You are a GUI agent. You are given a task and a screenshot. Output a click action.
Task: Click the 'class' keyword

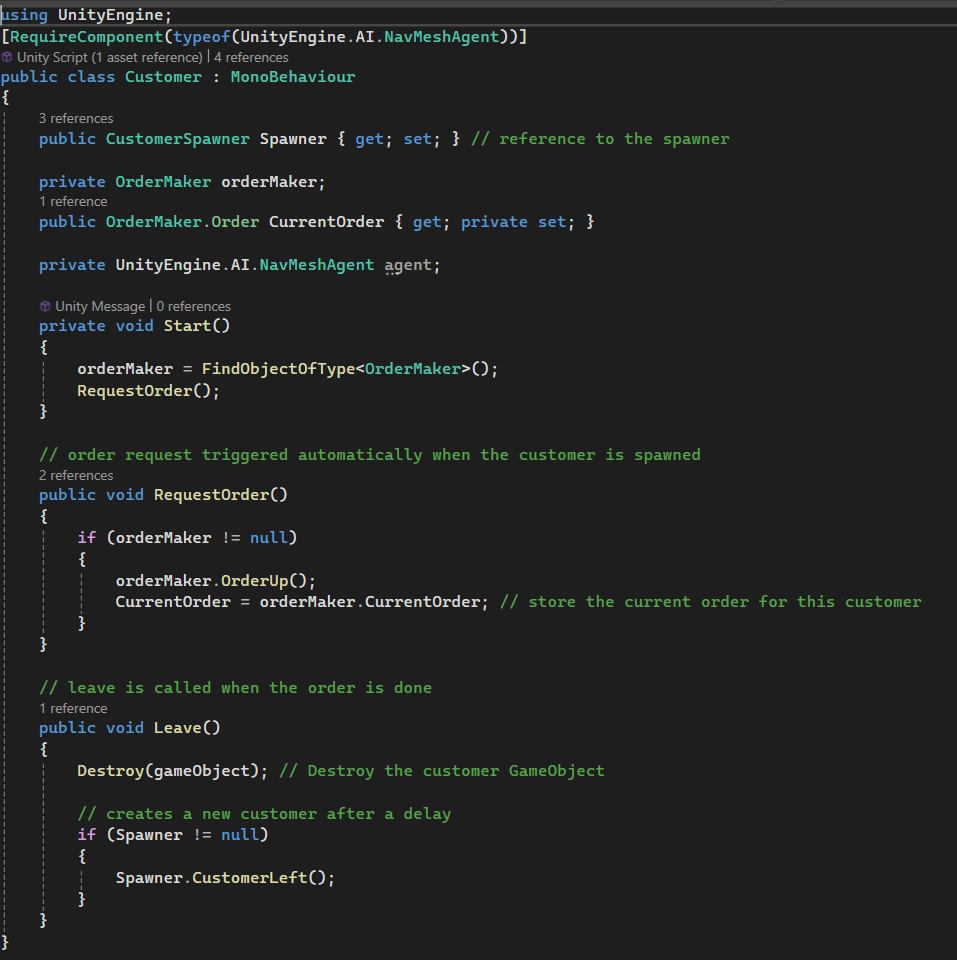(x=91, y=77)
